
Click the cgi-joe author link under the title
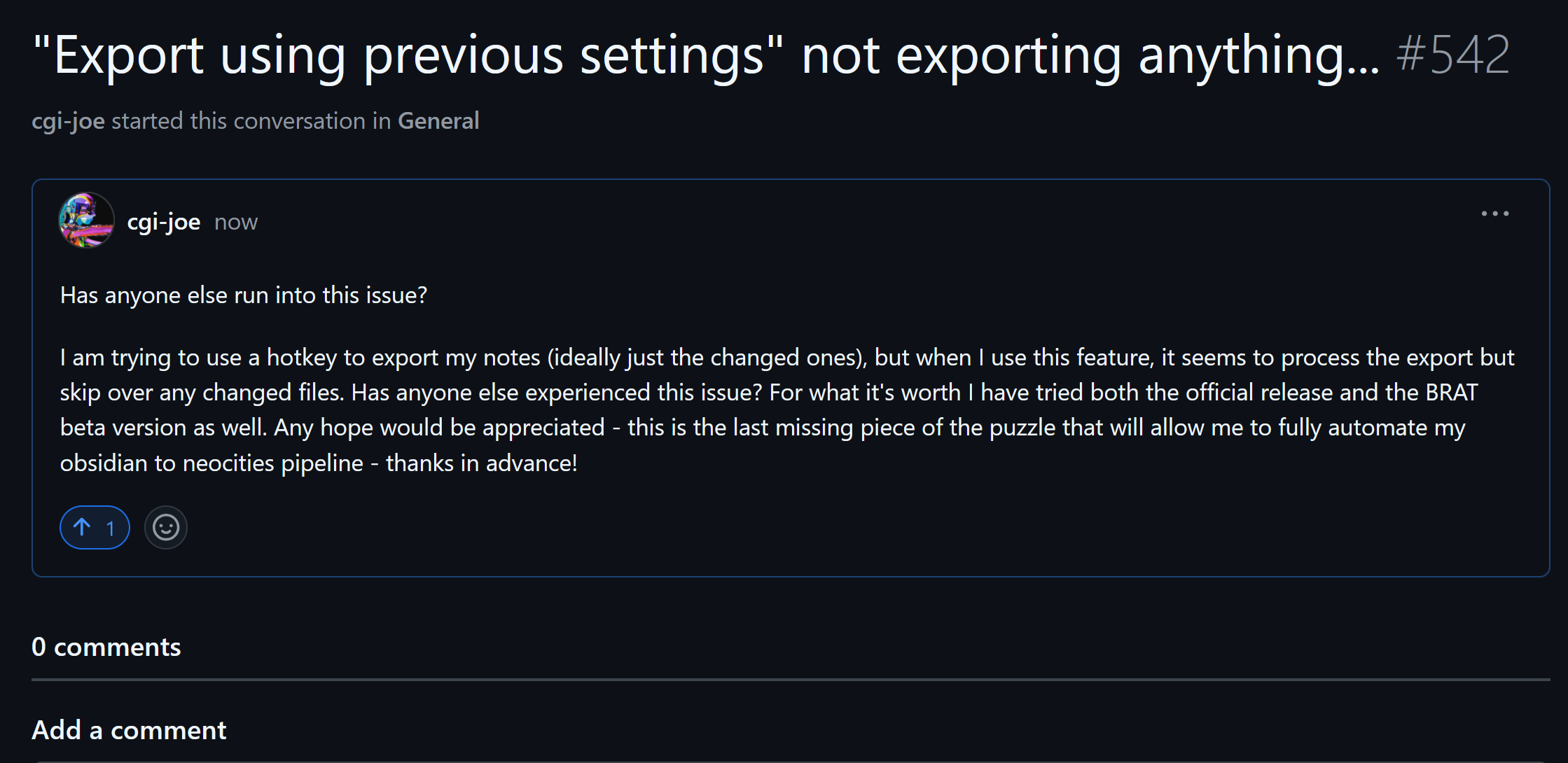pos(68,121)
